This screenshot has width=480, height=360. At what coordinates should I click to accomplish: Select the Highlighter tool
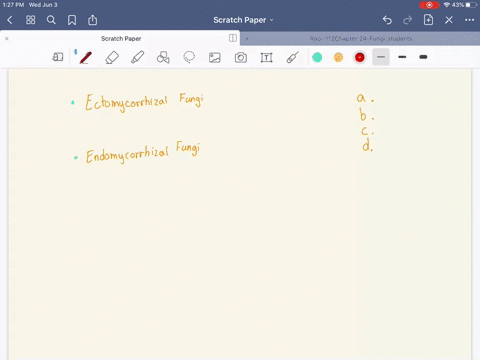tap(137, 57)
